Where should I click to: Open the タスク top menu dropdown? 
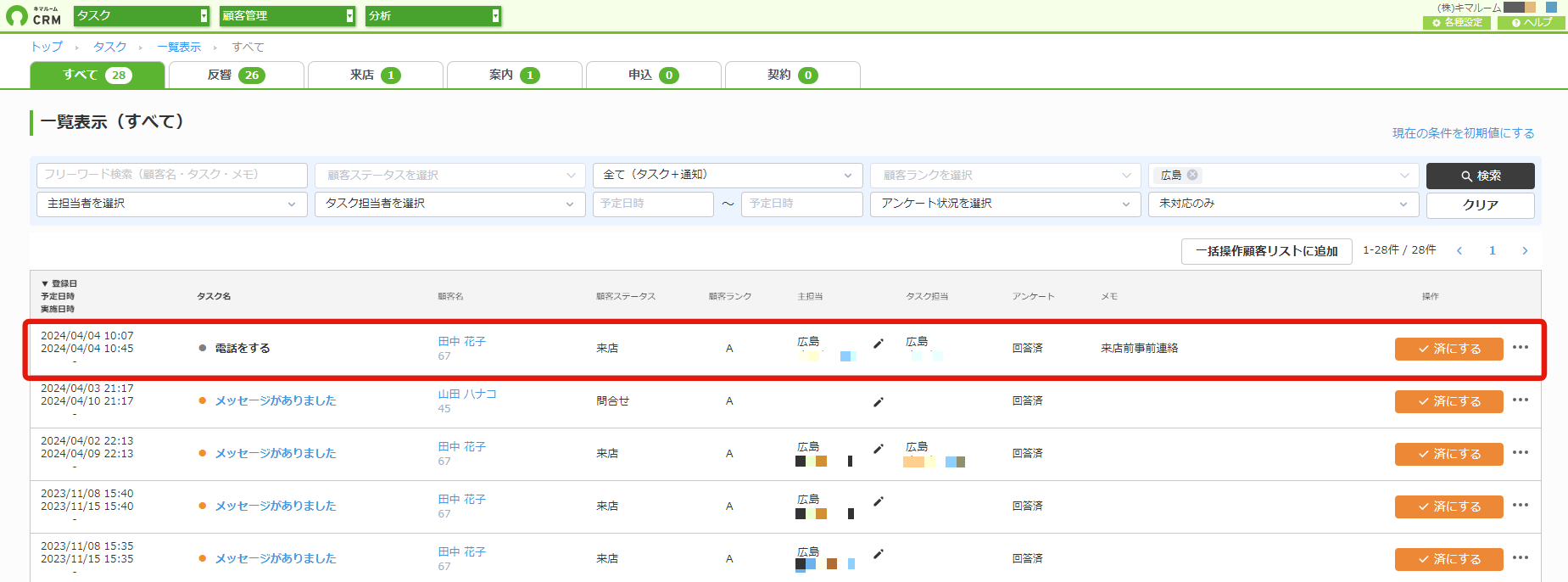coord(142,15)
